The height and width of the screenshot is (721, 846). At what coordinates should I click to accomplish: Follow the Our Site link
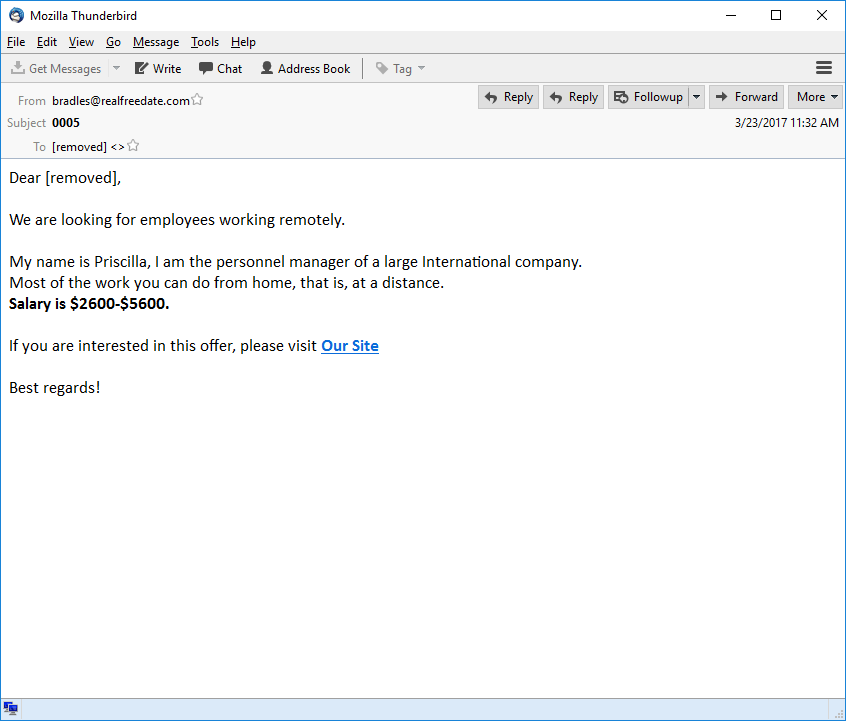349,346
